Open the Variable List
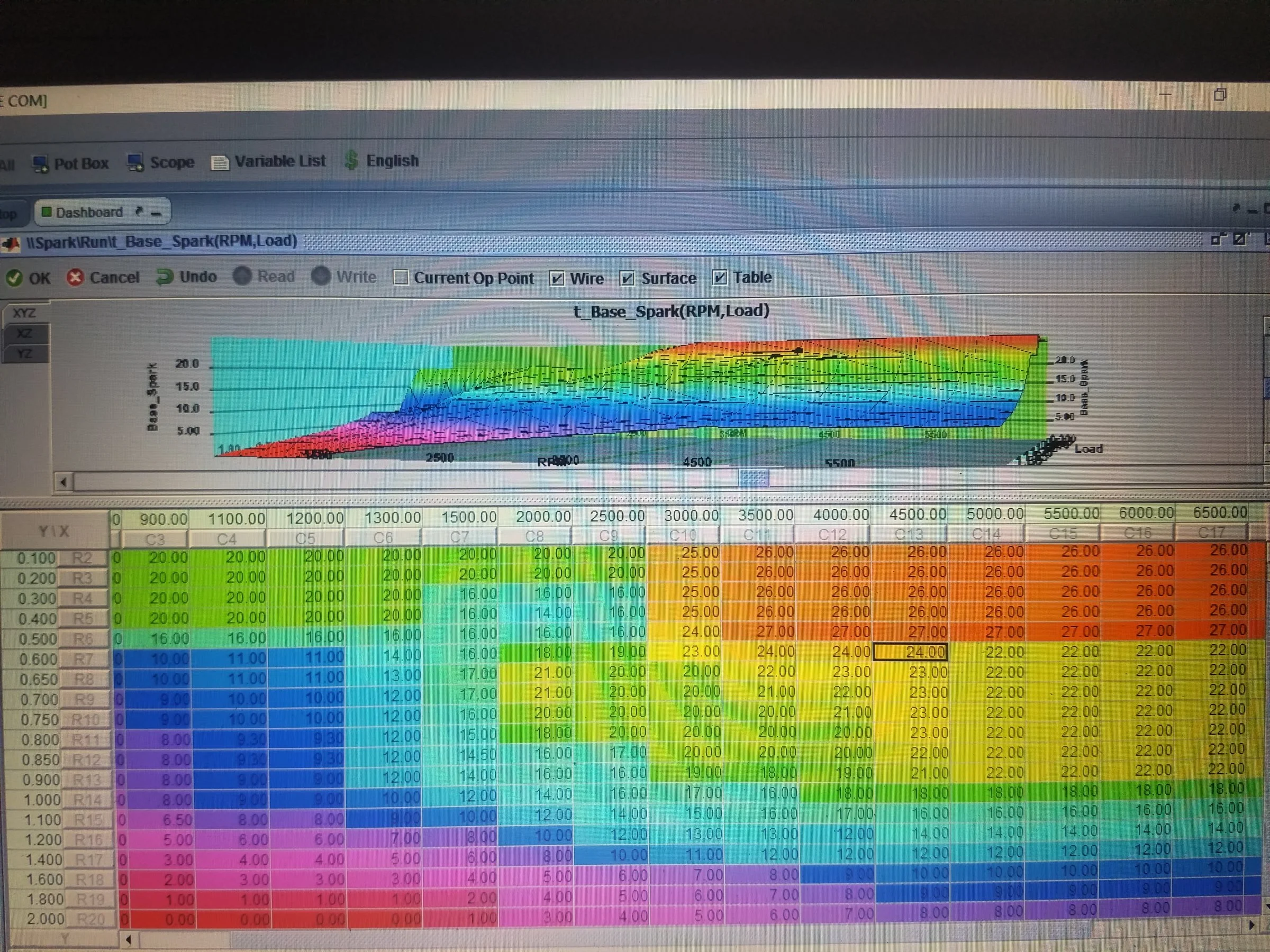This screenshot has width=1270, height=952. [x=268, y=161]
